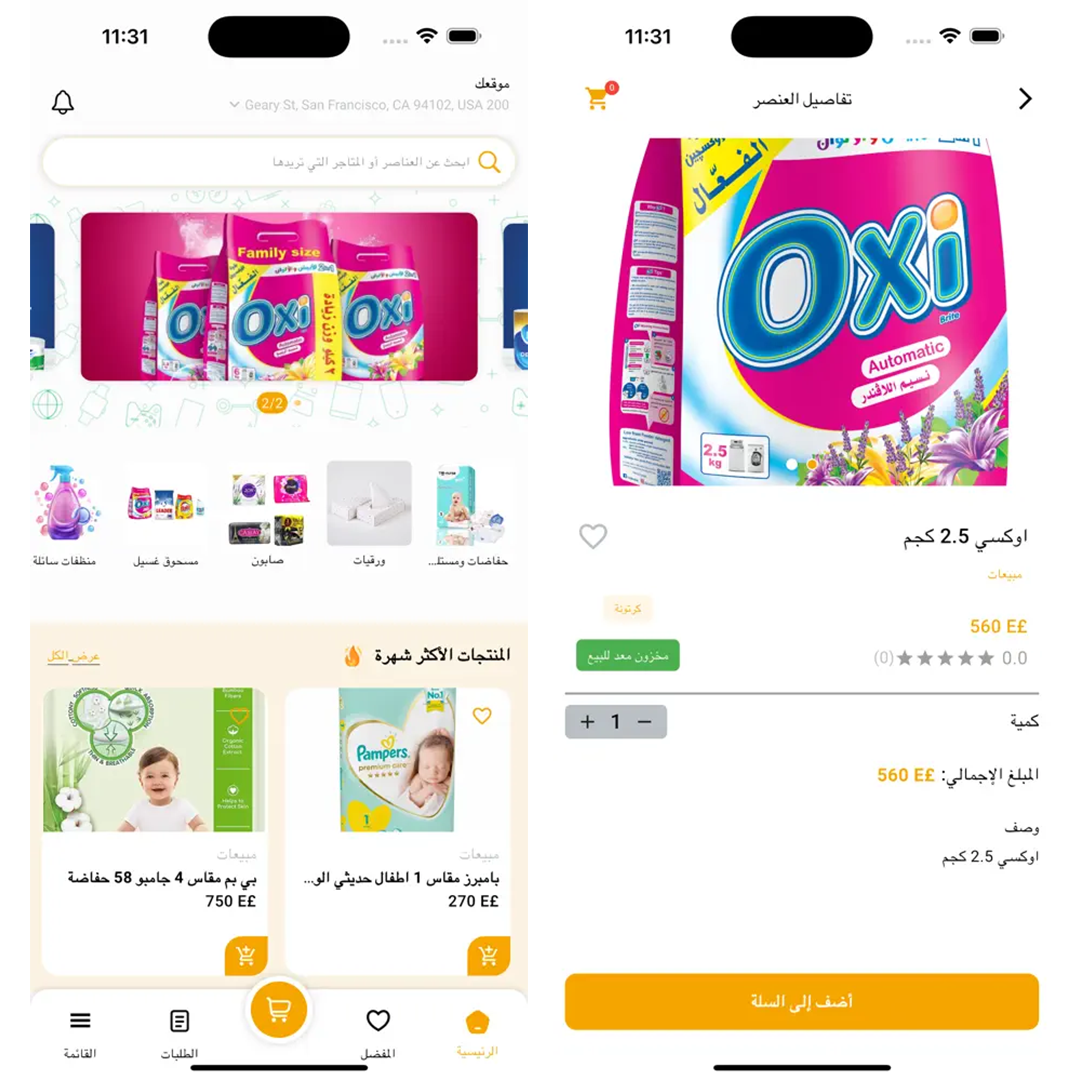Open the liquid detergents category icon
1080x1080 pixels.
65,504
